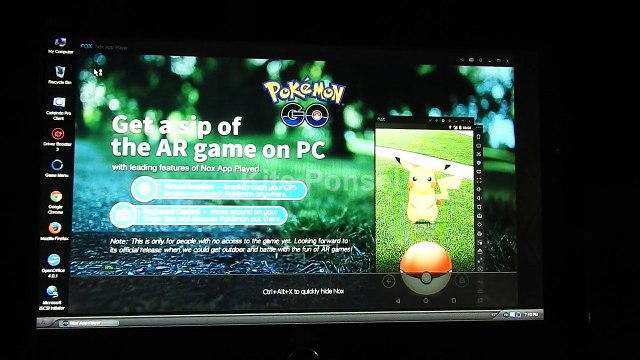
Task: Open My Computer desktop icon
Action: [x=60, y=46]
